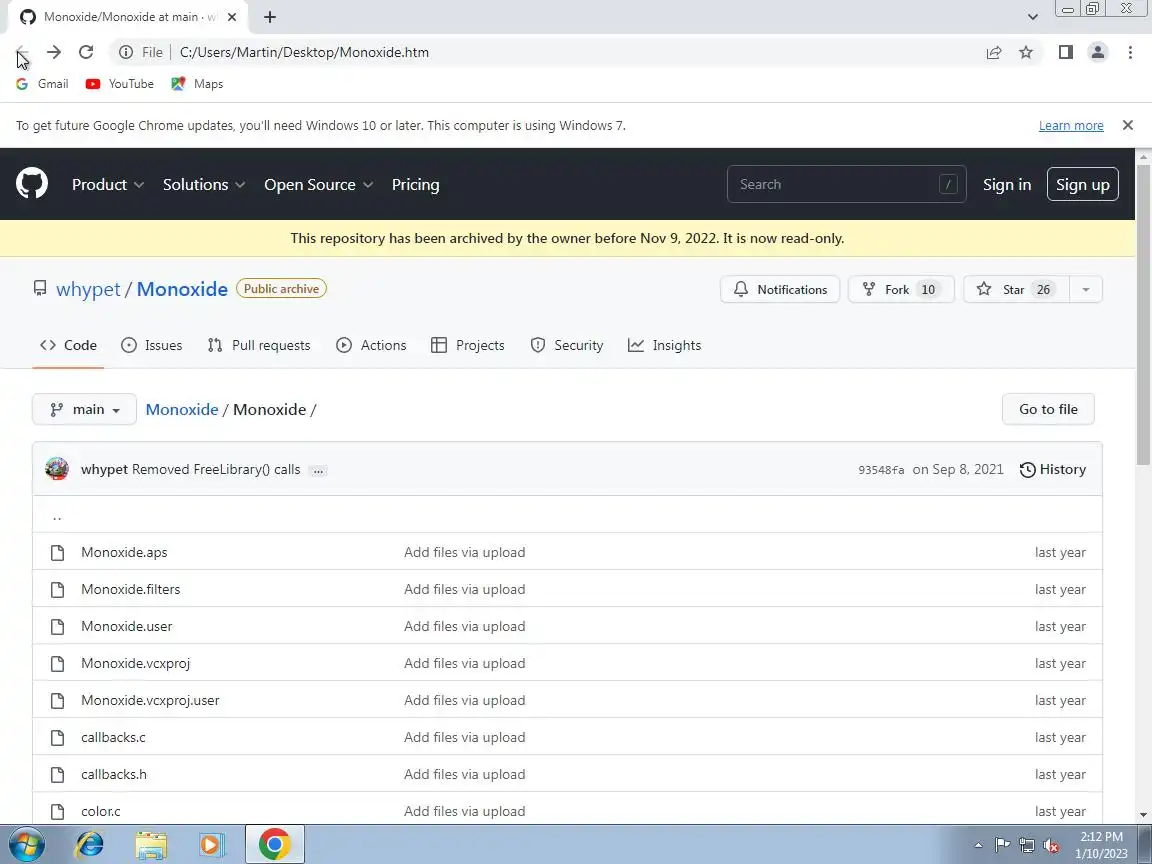Reload the page with refresh icon

86,52
